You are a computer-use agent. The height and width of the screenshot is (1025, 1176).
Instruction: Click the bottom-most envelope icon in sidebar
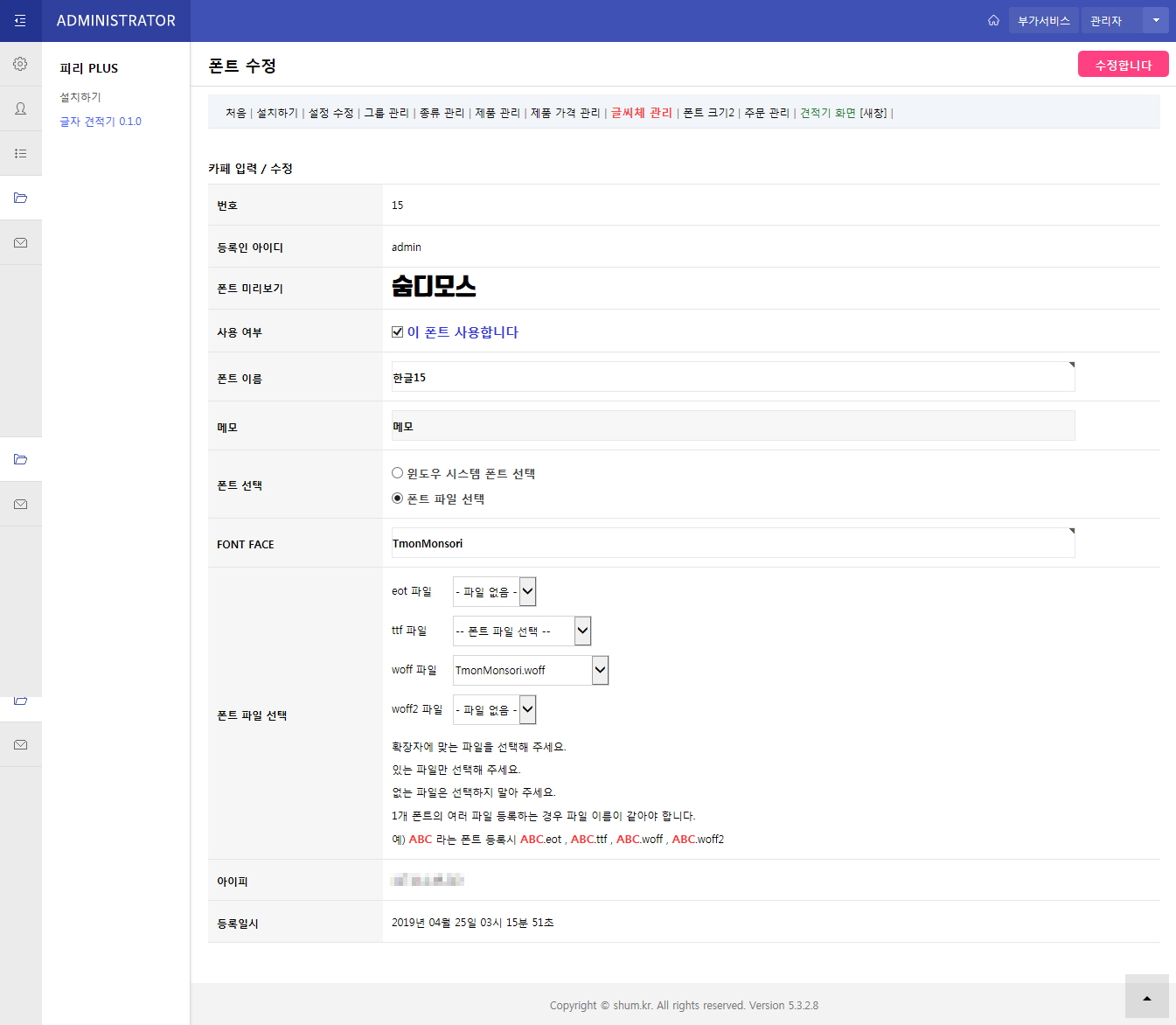(20, 745)
